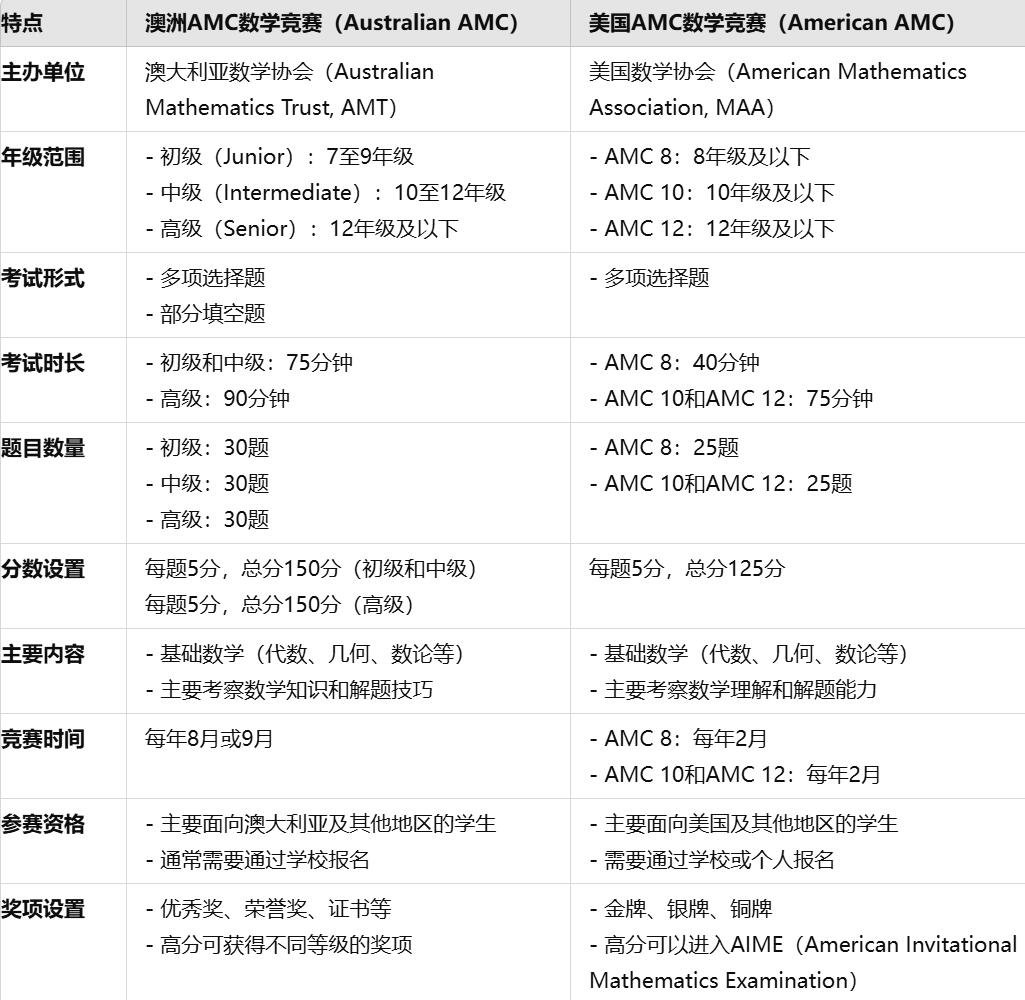Select header 美国AMC数学竞赛 (American AMC)
Viewport: 1025px width, 1000px height.
tap(771, 23)
